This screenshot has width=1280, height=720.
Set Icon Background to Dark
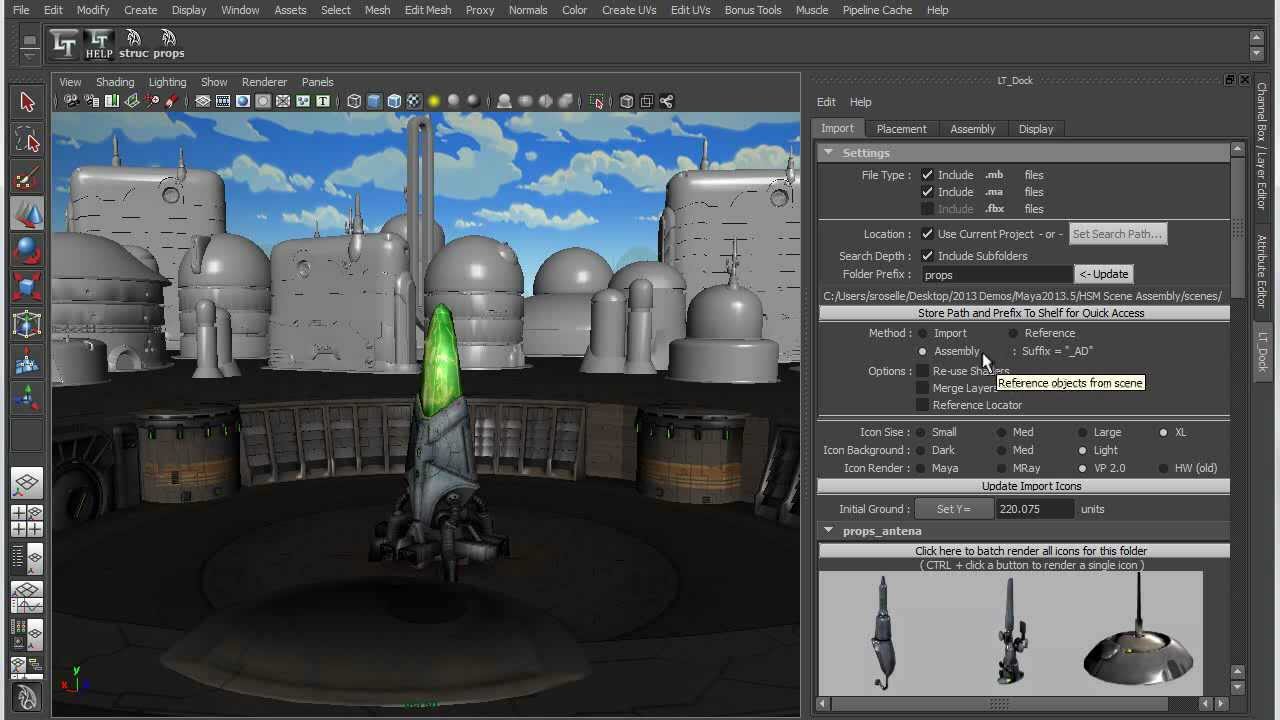coord(921,450)
